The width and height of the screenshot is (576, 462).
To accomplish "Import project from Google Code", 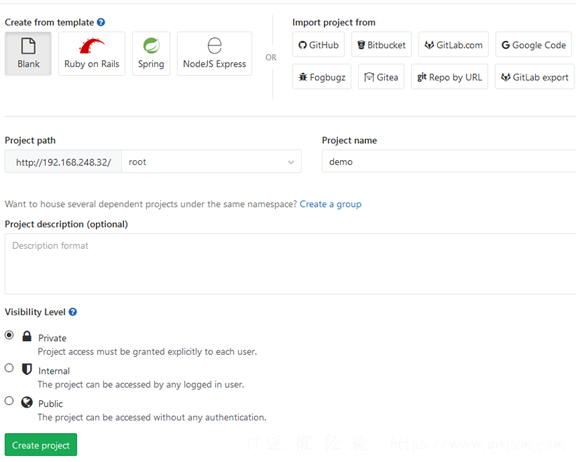I will point(533,45).
